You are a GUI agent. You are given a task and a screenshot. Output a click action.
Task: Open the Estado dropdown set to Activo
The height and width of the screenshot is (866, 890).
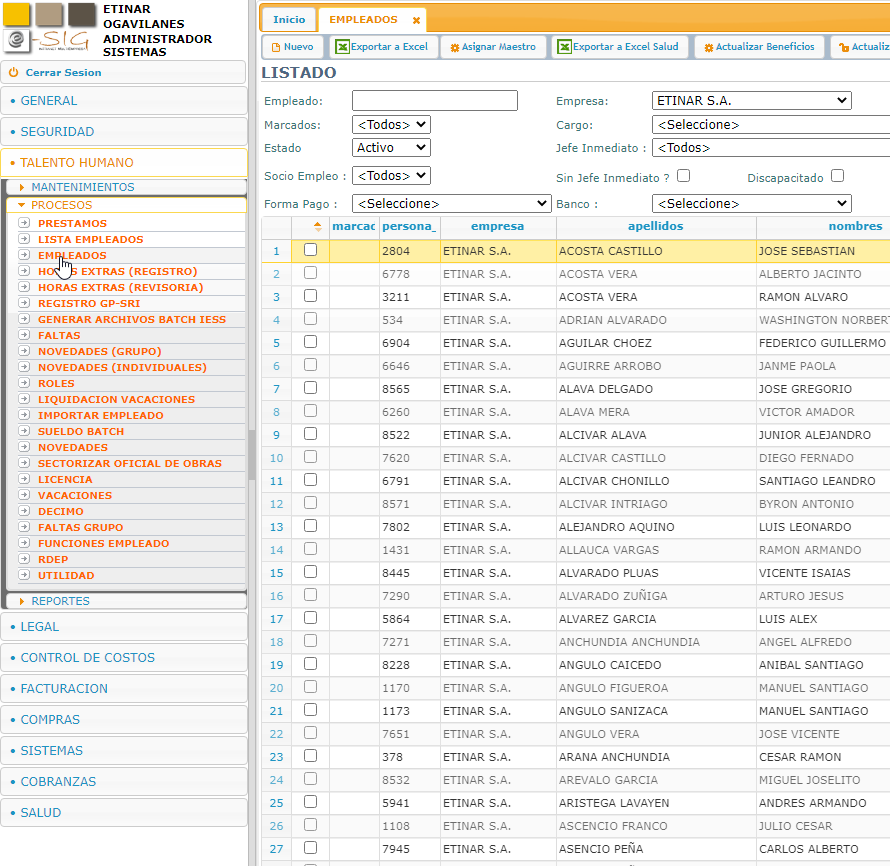(x=391, y=148)
